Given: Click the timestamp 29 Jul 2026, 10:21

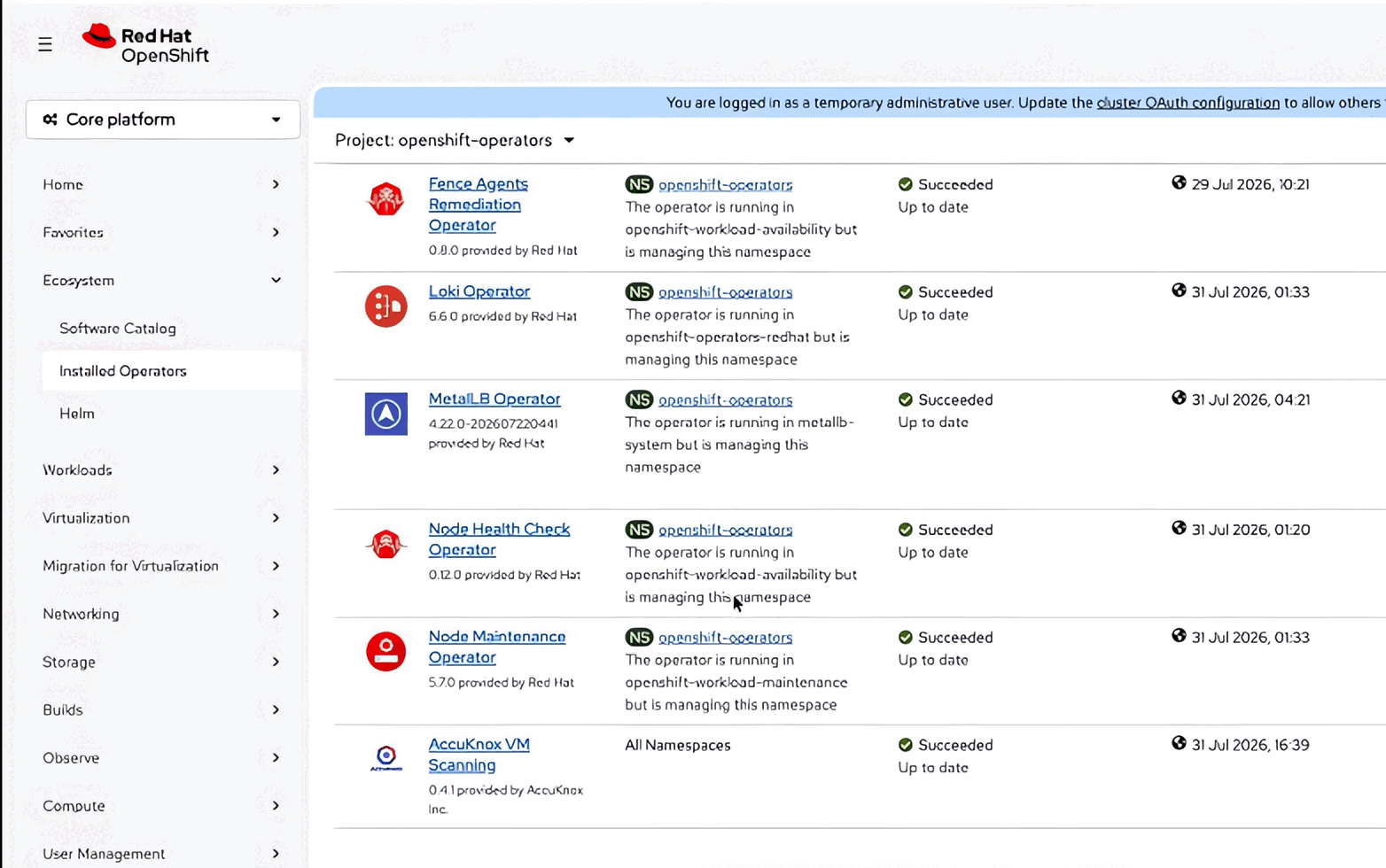Looking at the screenshot, I should click(x=1250, y=185).
